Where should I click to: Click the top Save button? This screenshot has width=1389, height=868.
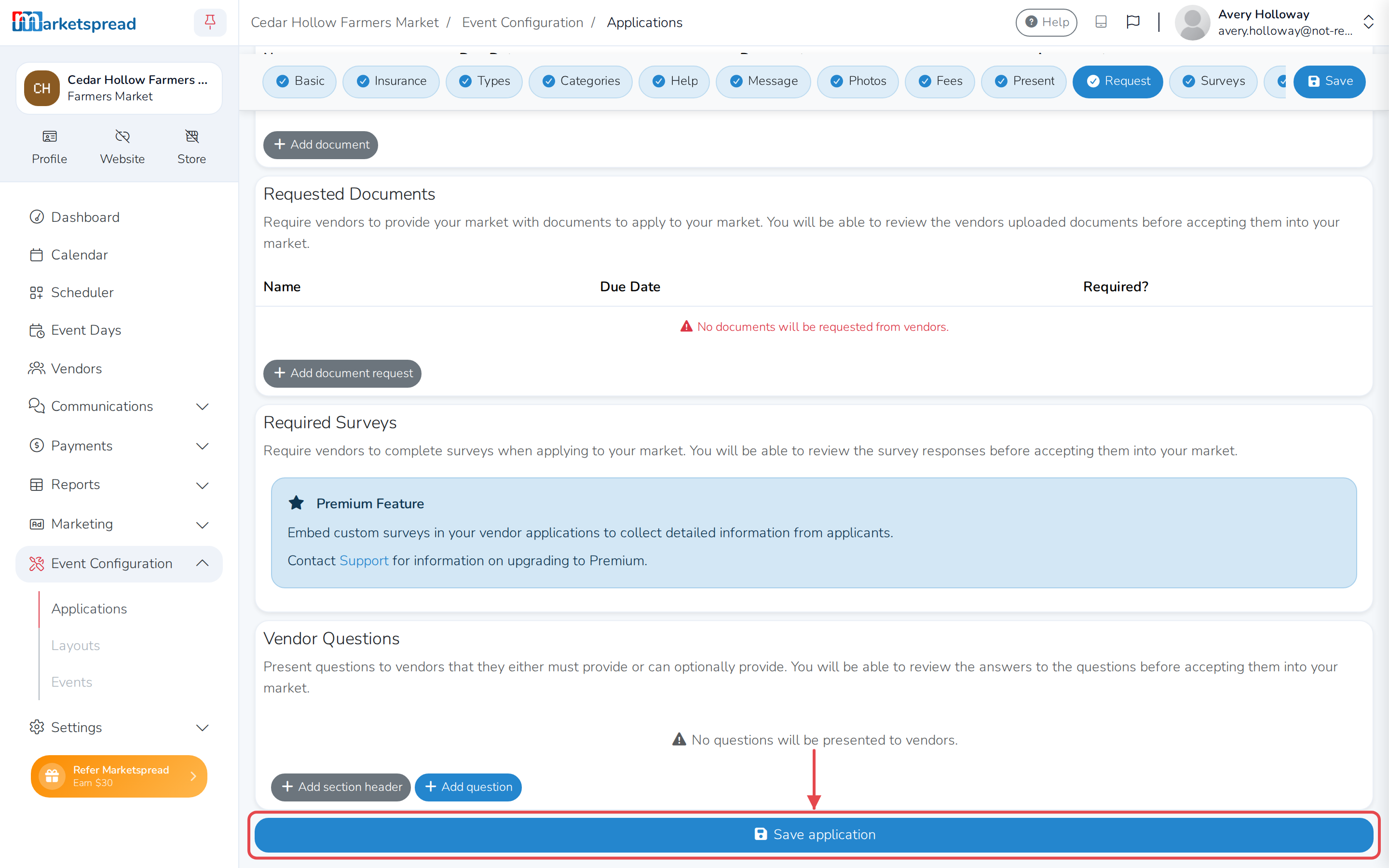pos(1329,81)
